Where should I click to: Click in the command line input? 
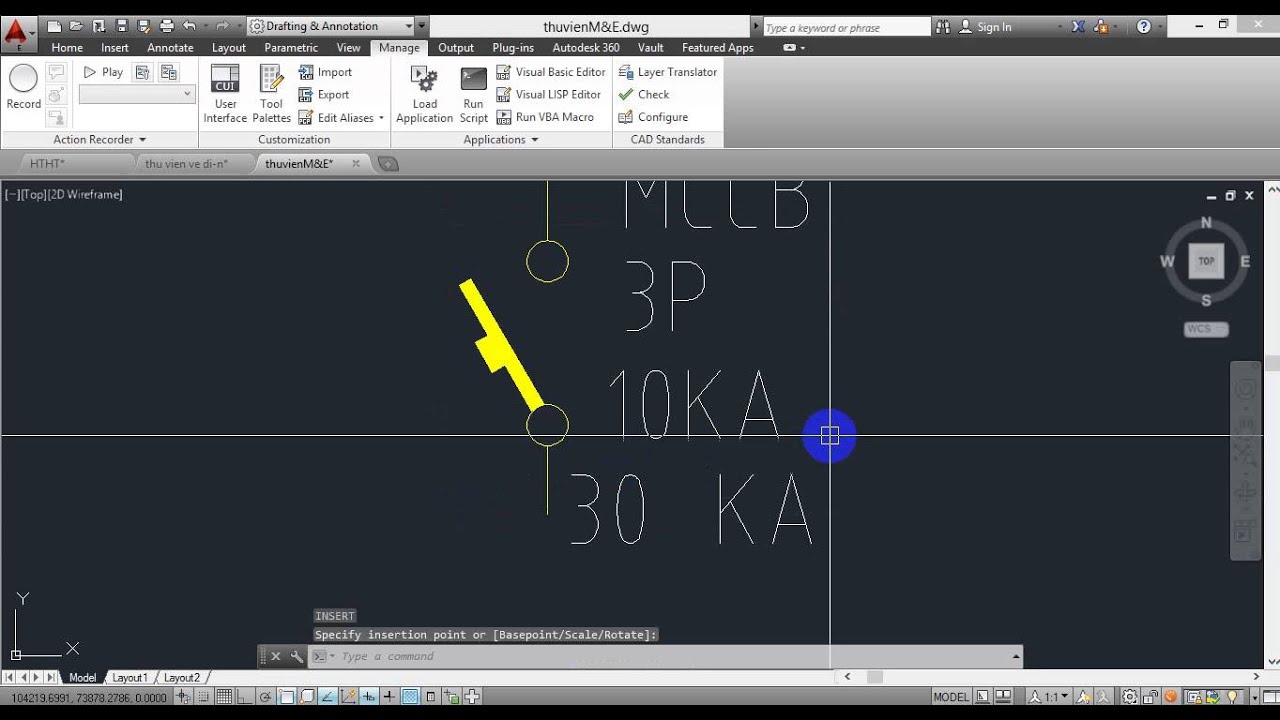click(670, 656)
